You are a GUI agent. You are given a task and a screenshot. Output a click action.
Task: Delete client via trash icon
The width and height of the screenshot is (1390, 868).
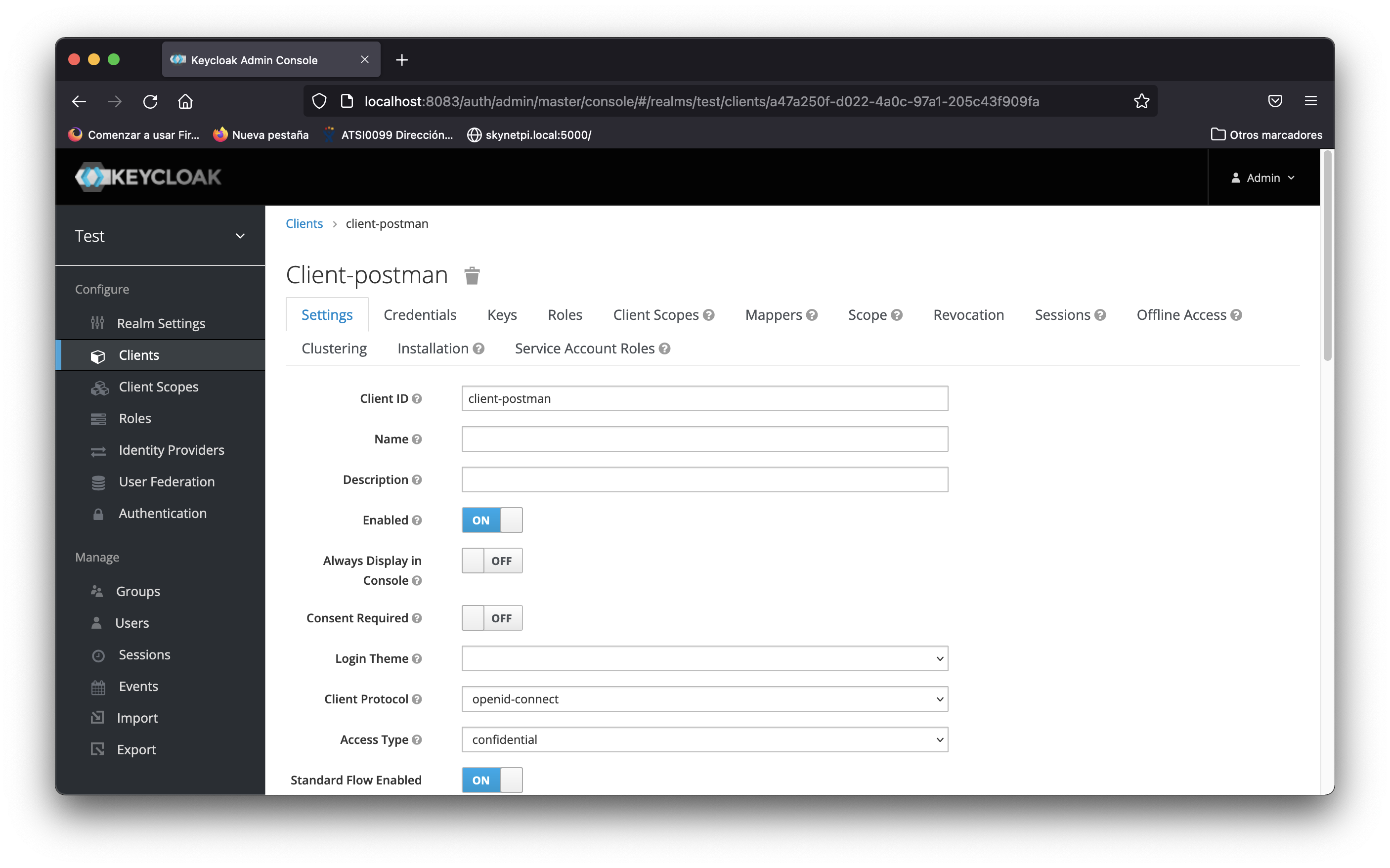[x=472, y=275]
